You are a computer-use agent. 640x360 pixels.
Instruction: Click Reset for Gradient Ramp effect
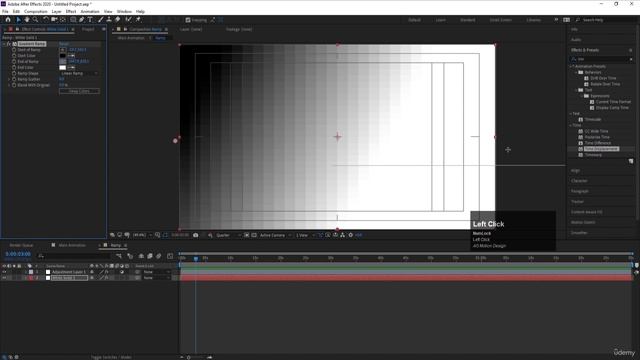tap(64, 44)
